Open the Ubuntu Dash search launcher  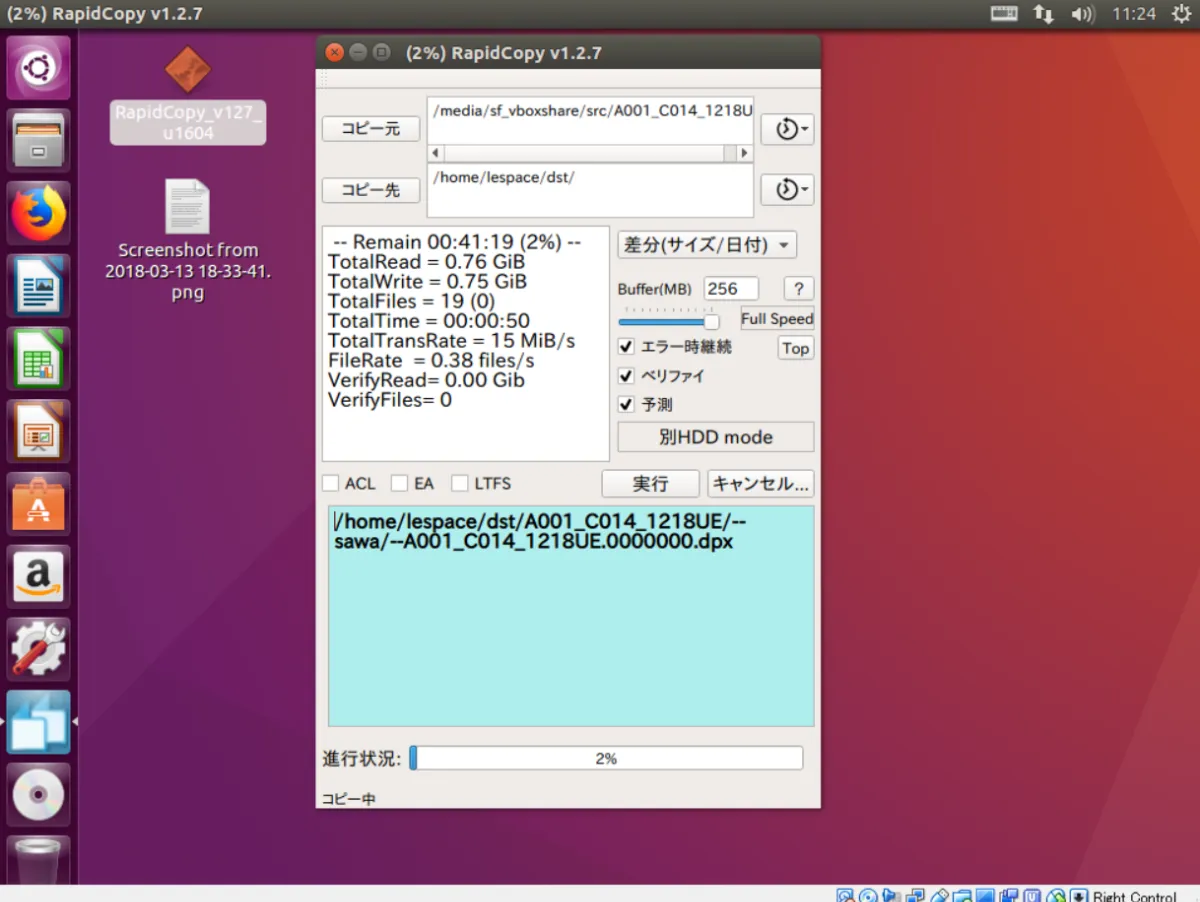tap(39, 68)
